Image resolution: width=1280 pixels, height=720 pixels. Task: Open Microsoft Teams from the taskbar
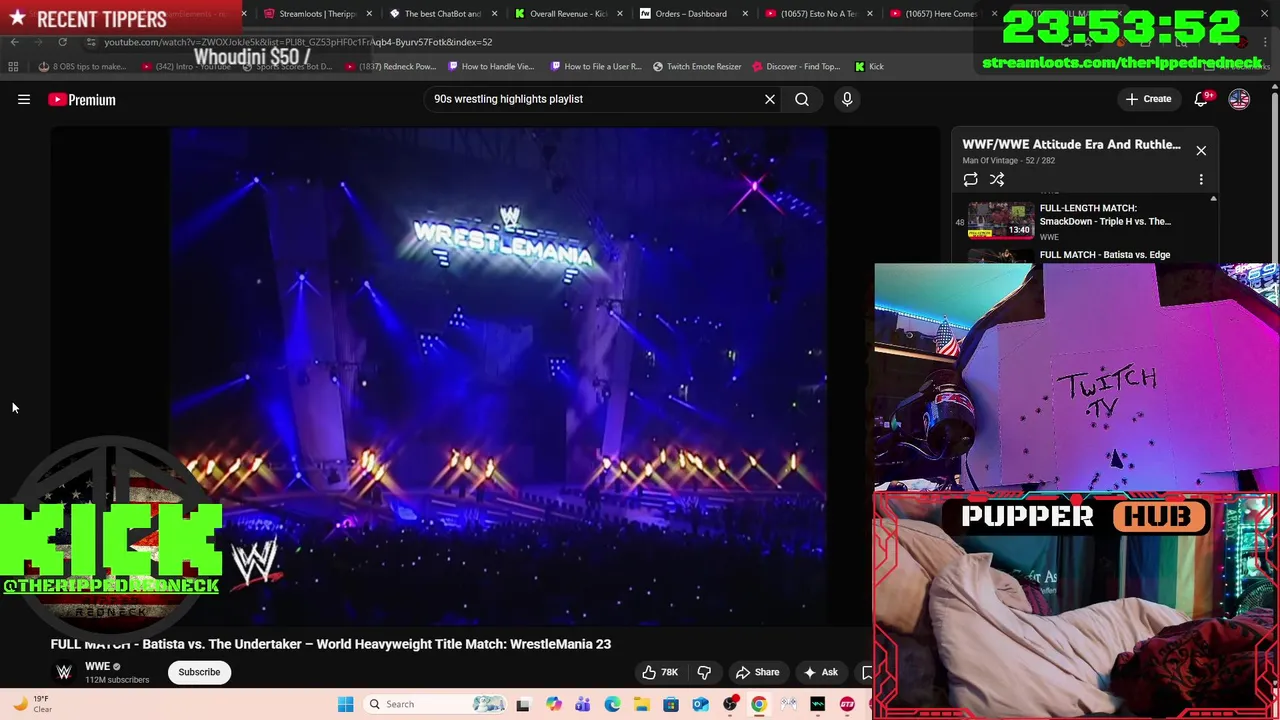pyautogui.click(x=583, y=704)
